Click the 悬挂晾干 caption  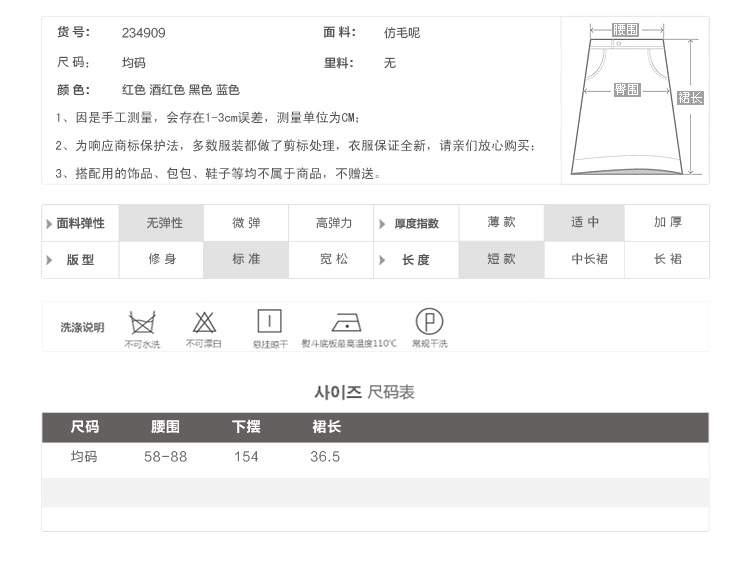(270, 344)
